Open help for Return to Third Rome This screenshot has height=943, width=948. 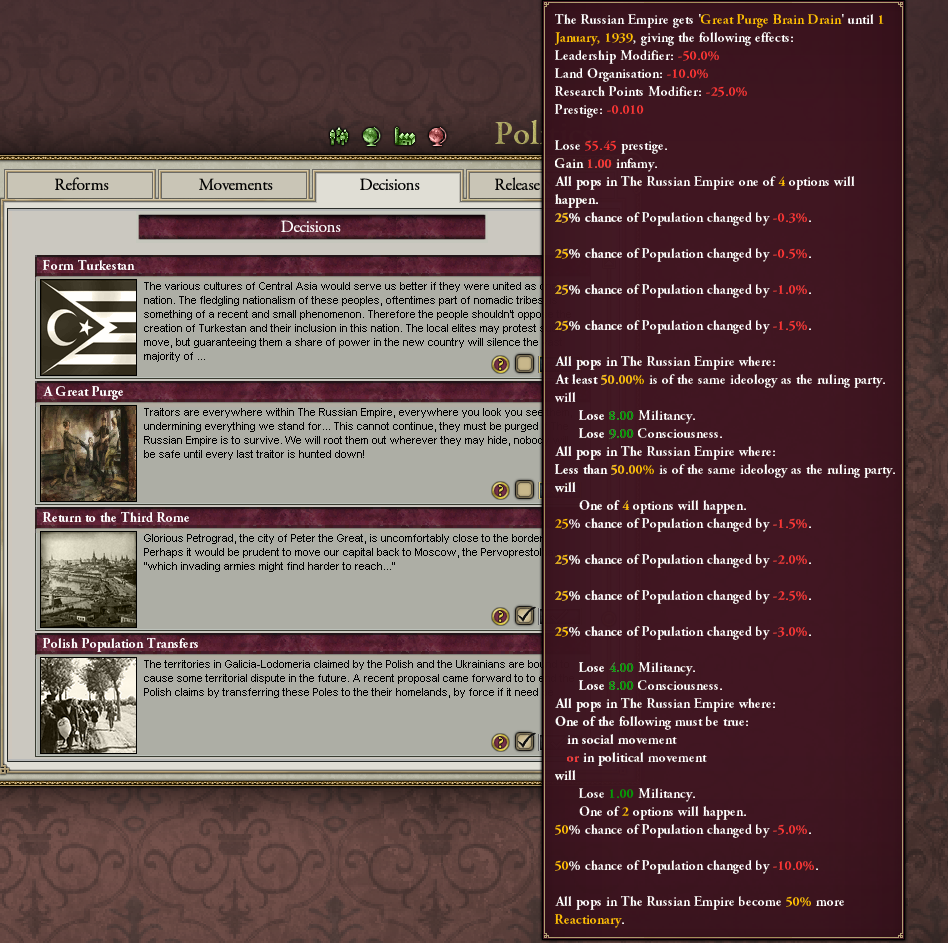[500, 616]
